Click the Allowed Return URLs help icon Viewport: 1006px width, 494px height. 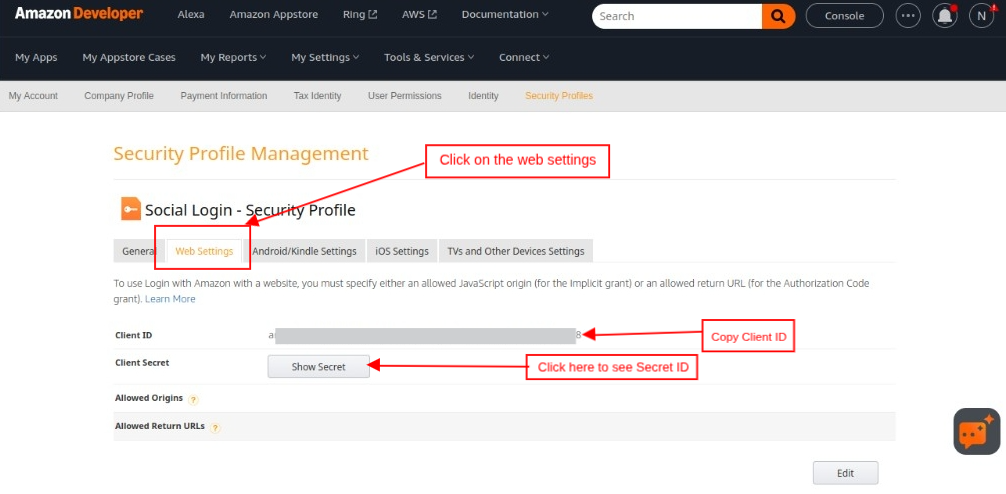coord(215,428)
